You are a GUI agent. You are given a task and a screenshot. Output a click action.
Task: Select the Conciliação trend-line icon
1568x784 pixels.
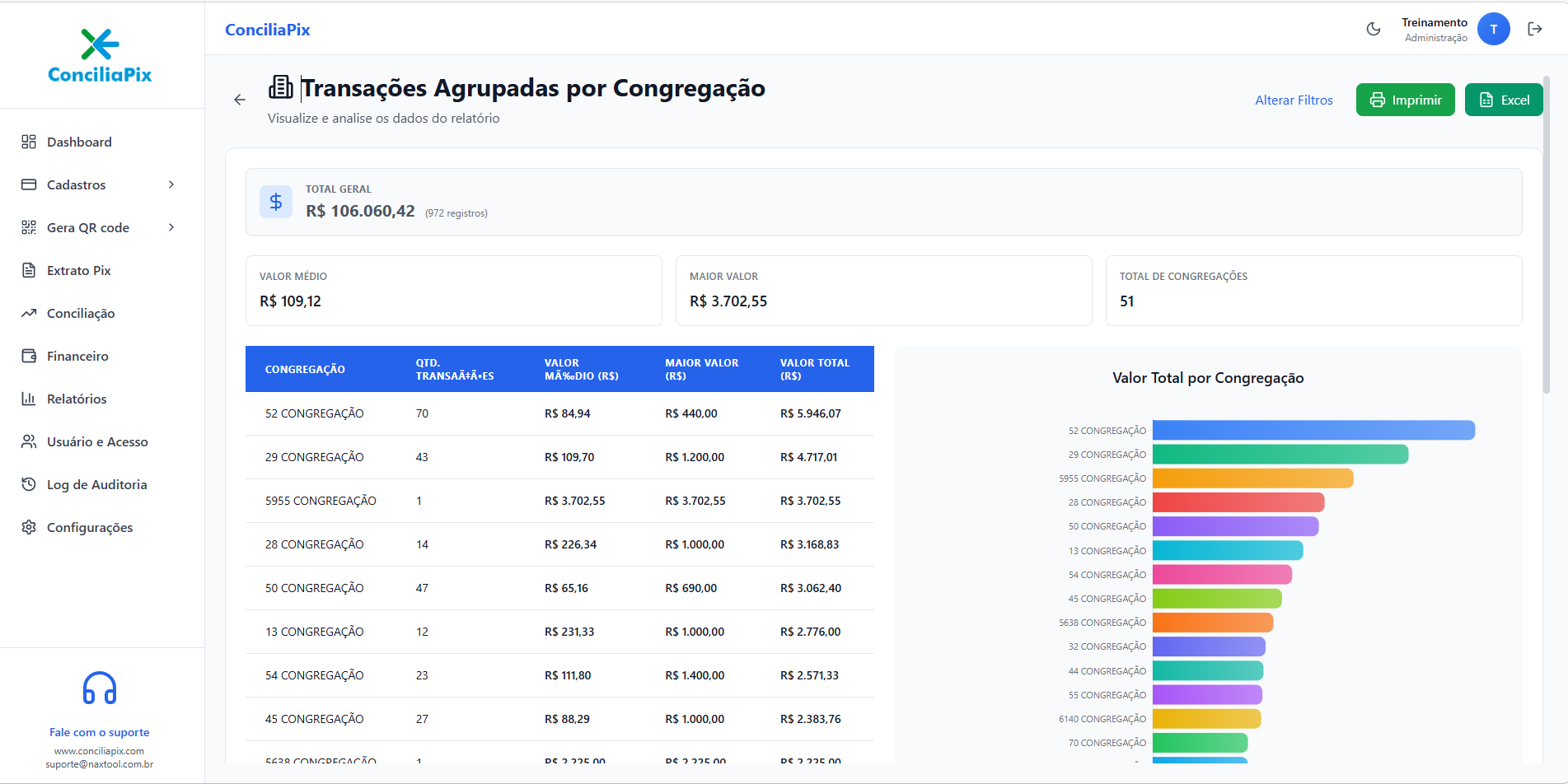30,312
